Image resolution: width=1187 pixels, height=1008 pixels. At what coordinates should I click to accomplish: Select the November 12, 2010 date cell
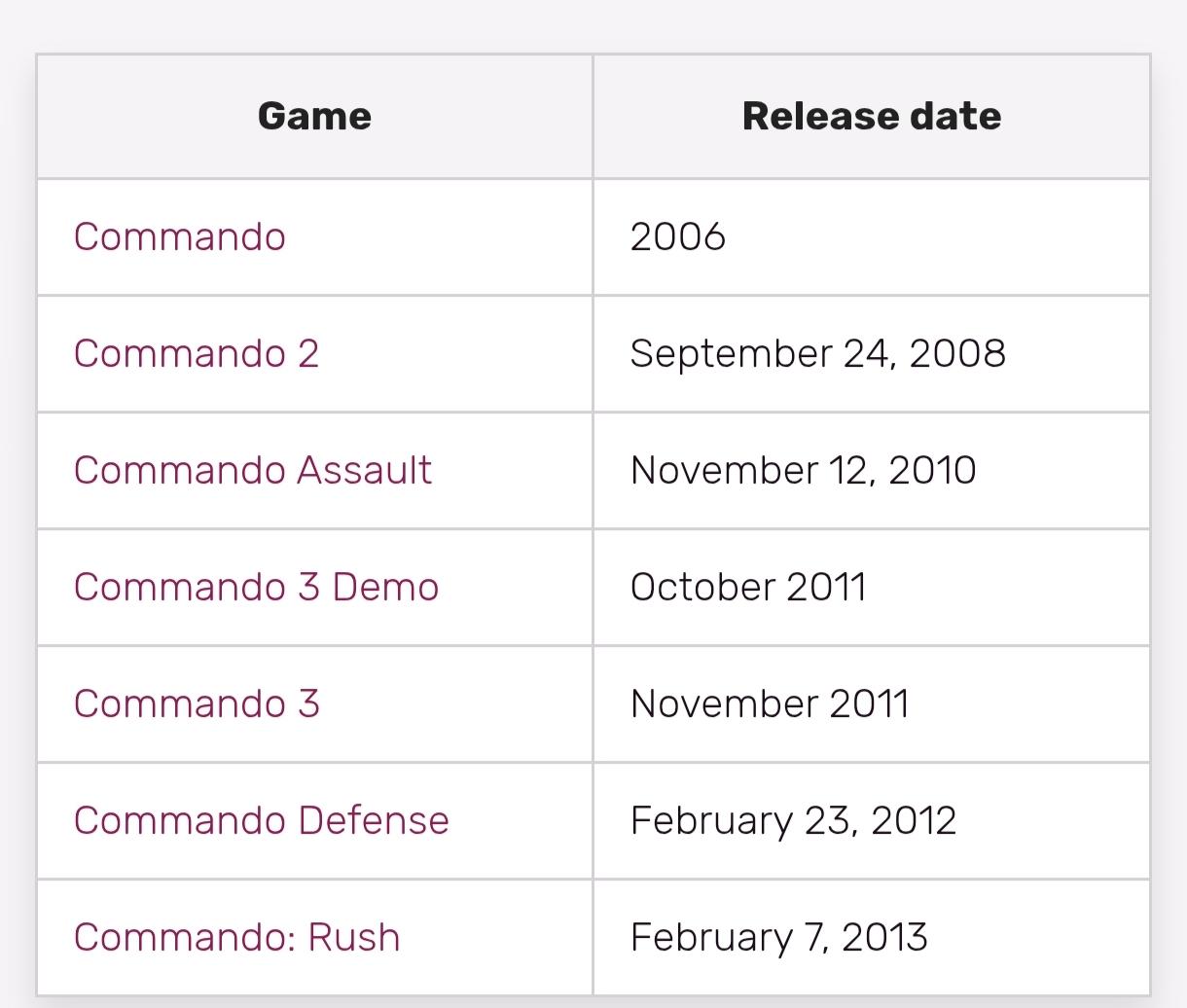pos(803,471)
